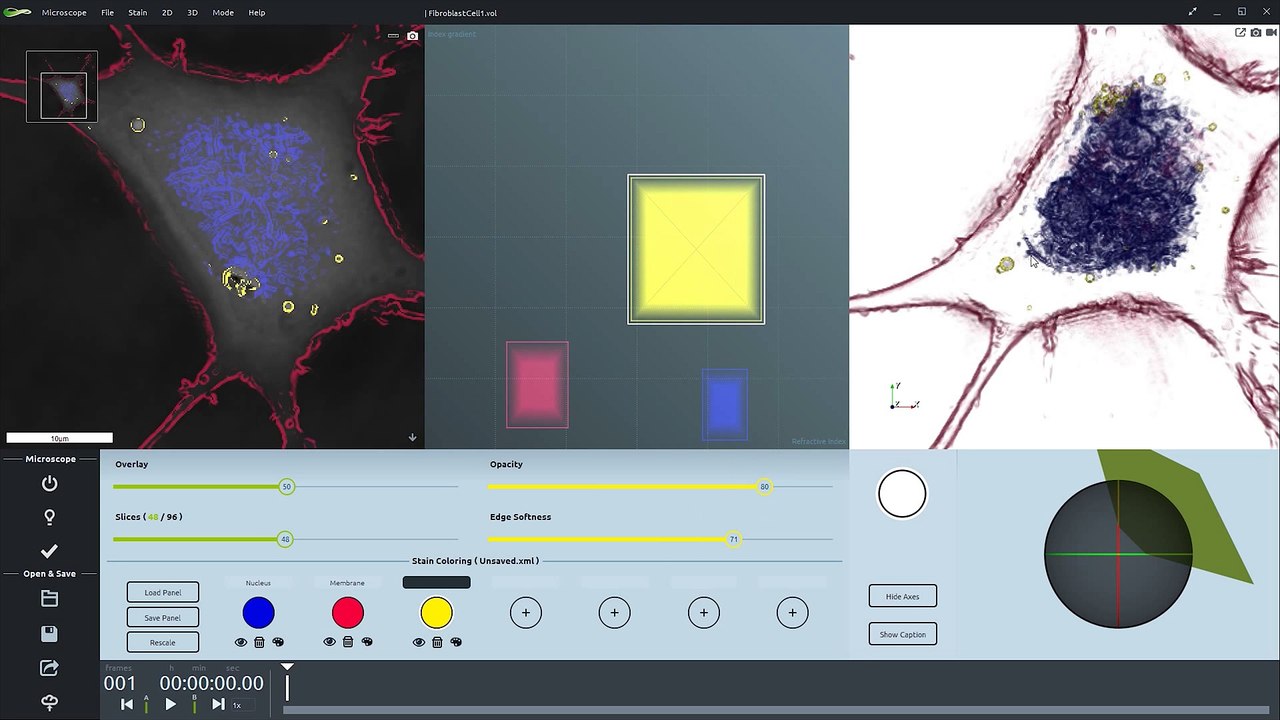Delete the Membrane stain with trash icon
1280x720 pixels.
(x=348, y=642)
